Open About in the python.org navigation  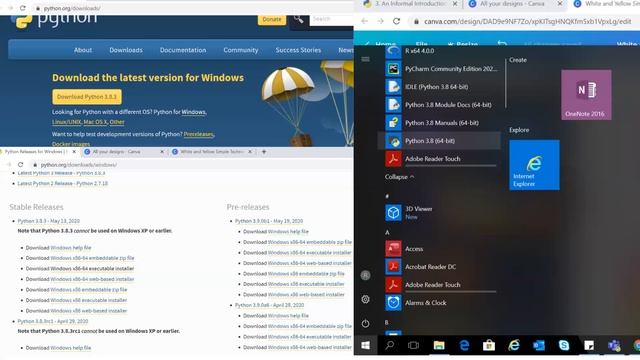83,50
